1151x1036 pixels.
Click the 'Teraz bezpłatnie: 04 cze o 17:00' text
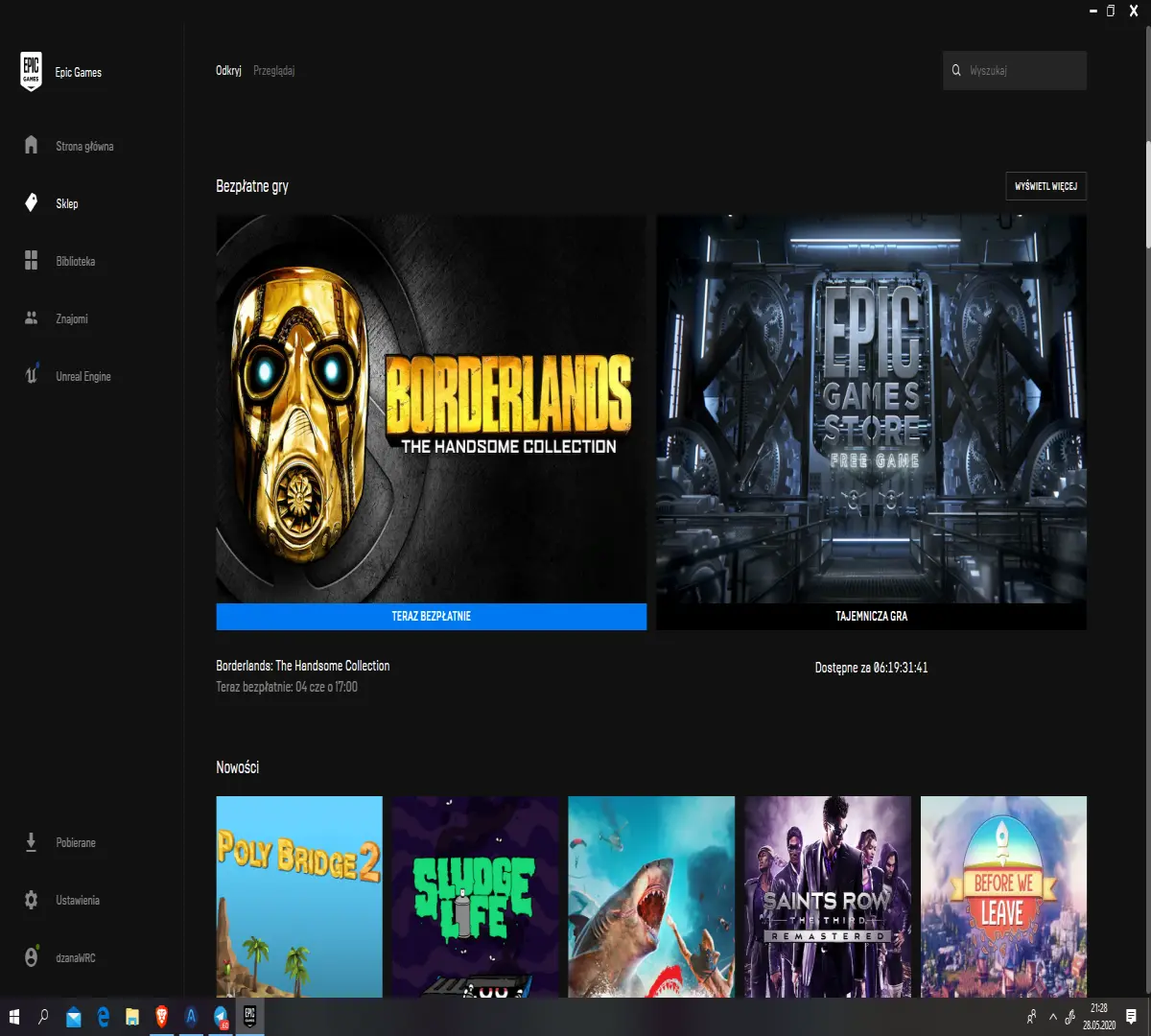coord(287,687)
